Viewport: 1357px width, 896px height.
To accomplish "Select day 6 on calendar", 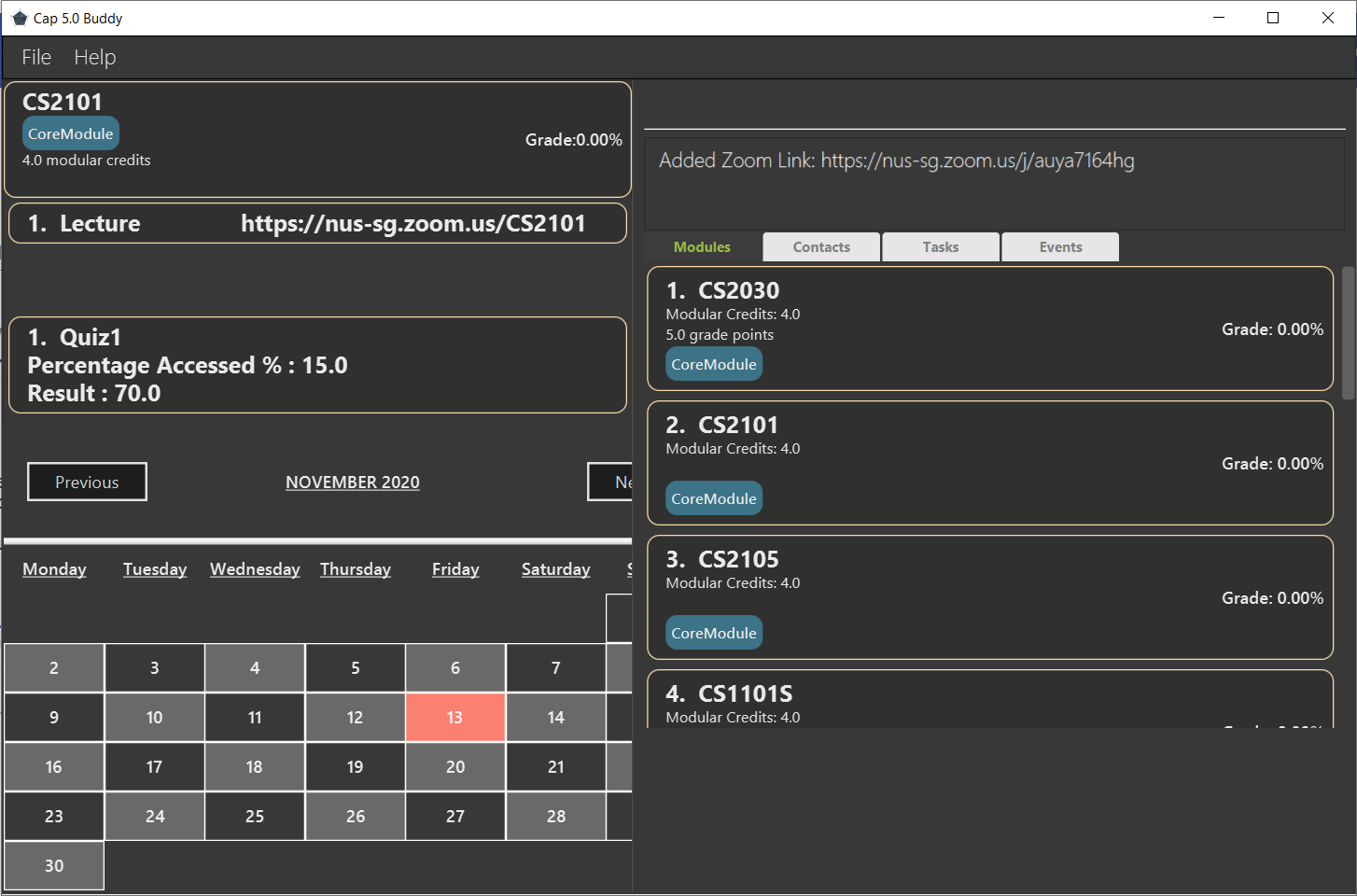I will [x=455, y=667].
